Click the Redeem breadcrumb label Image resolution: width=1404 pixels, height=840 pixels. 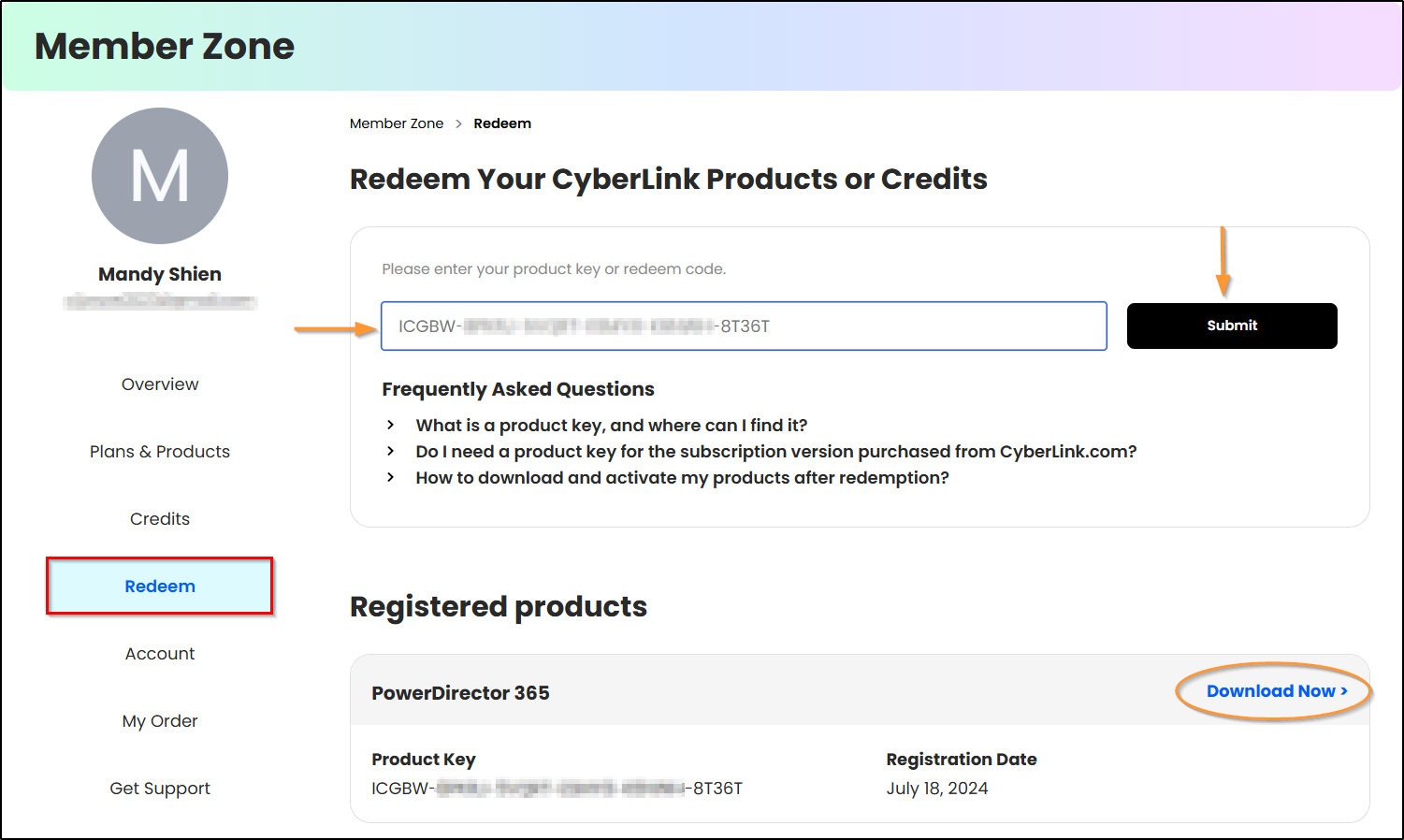[502, 123]
